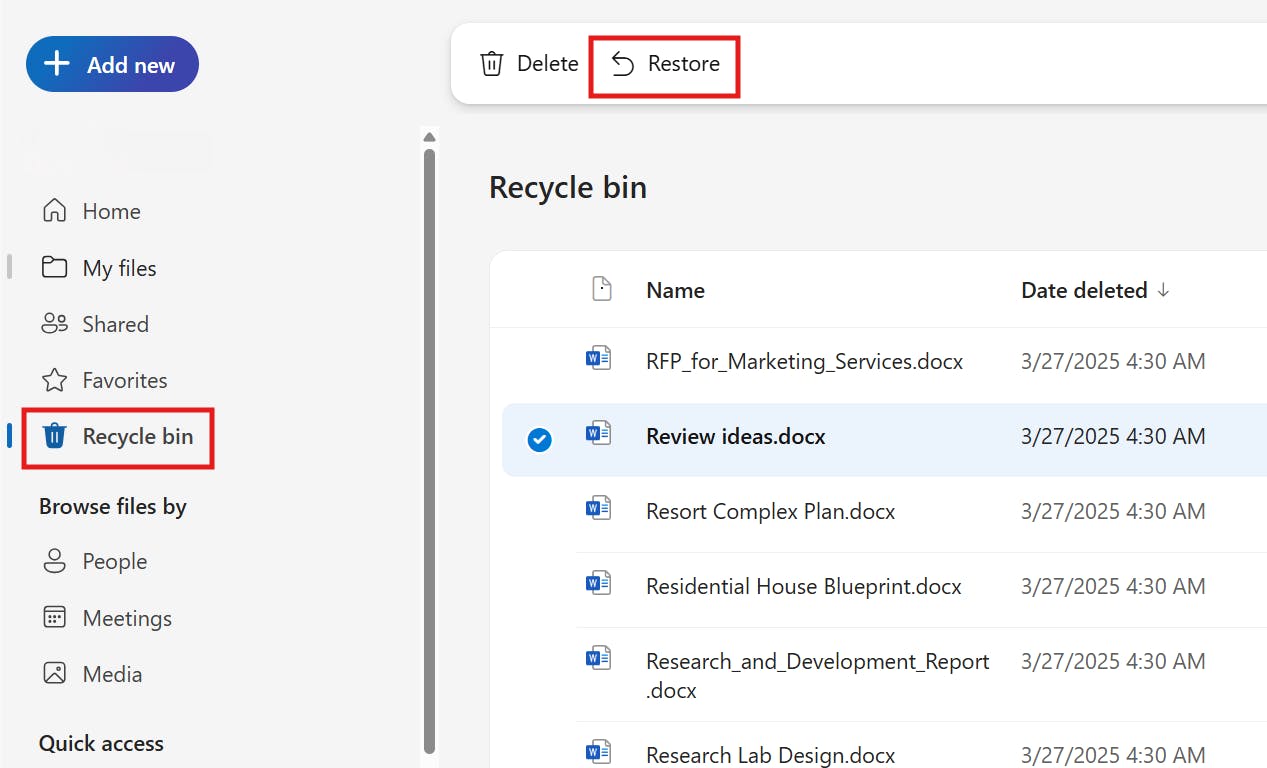Click the trash can icon beside Delete

click(491, 64)
